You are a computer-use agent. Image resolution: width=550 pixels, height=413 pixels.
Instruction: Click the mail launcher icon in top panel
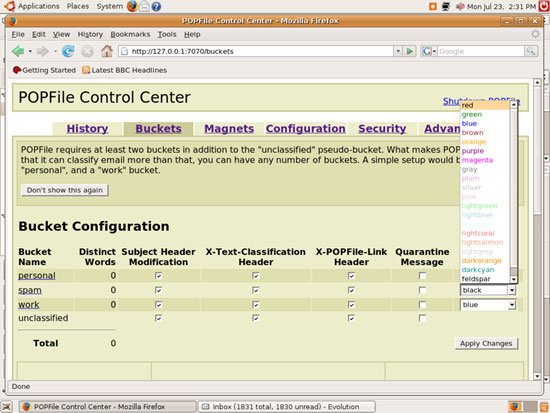coord(145,6)
